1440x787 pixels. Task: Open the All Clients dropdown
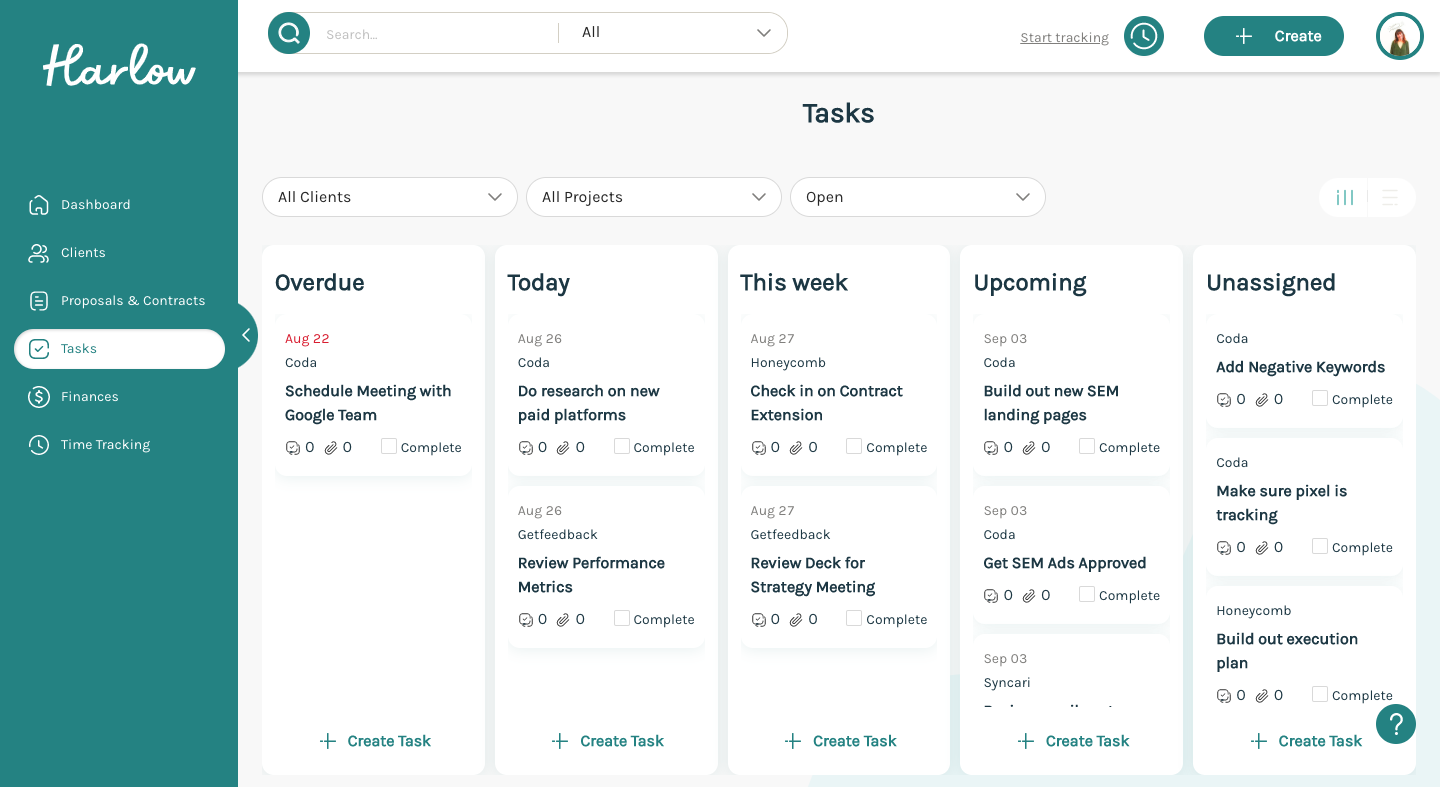coord(389,197)
